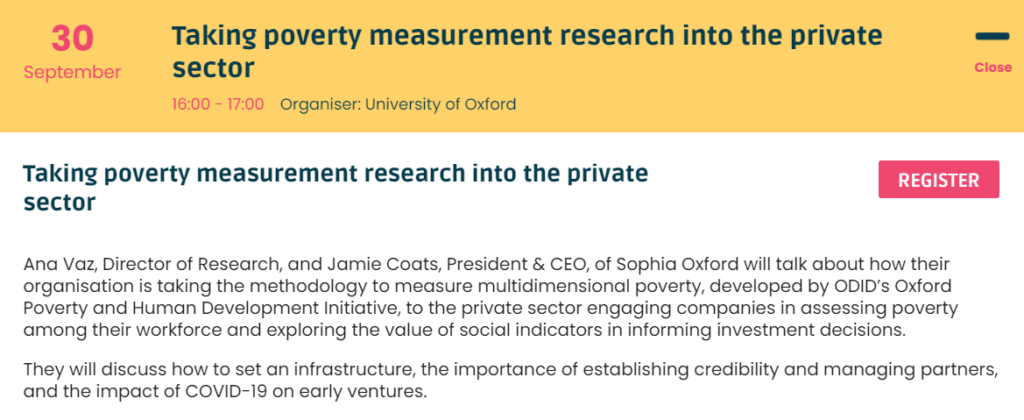The height and width of the screenshot is (420, 1024).
Task: Select the event title in the yellow header
Action: click(526, 51)
